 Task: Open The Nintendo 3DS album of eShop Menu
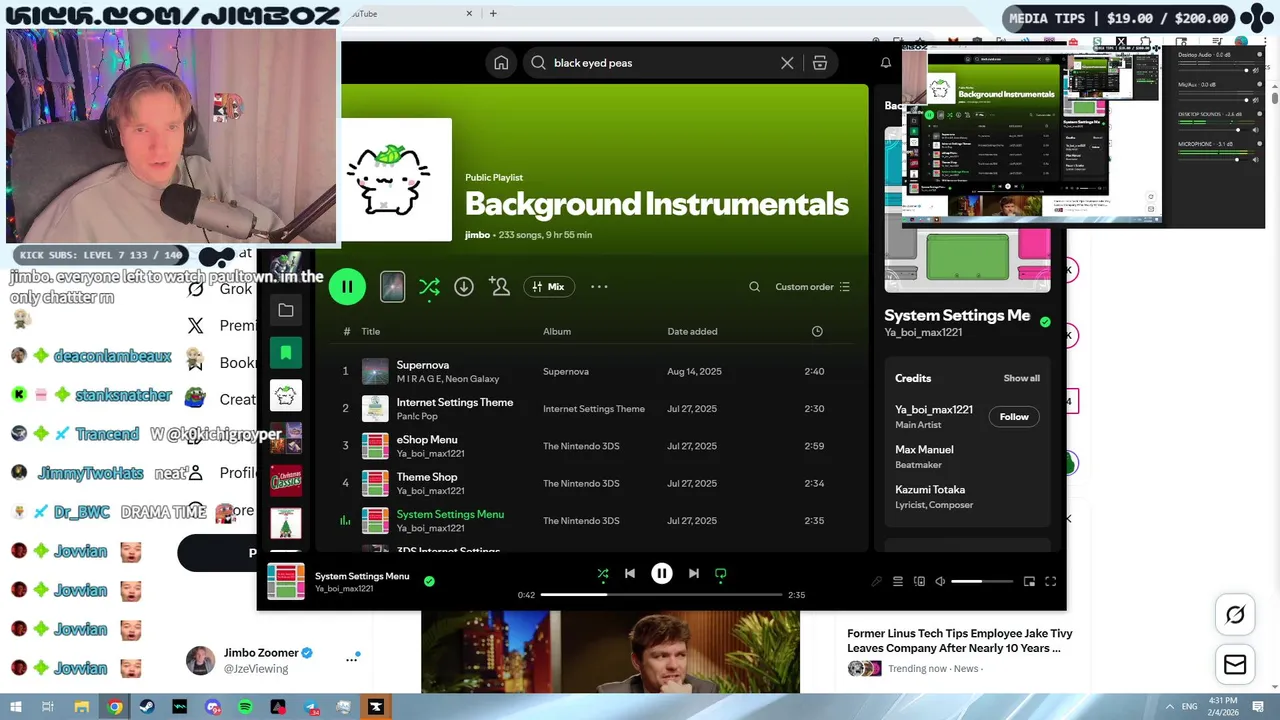[x=581, y=446]
